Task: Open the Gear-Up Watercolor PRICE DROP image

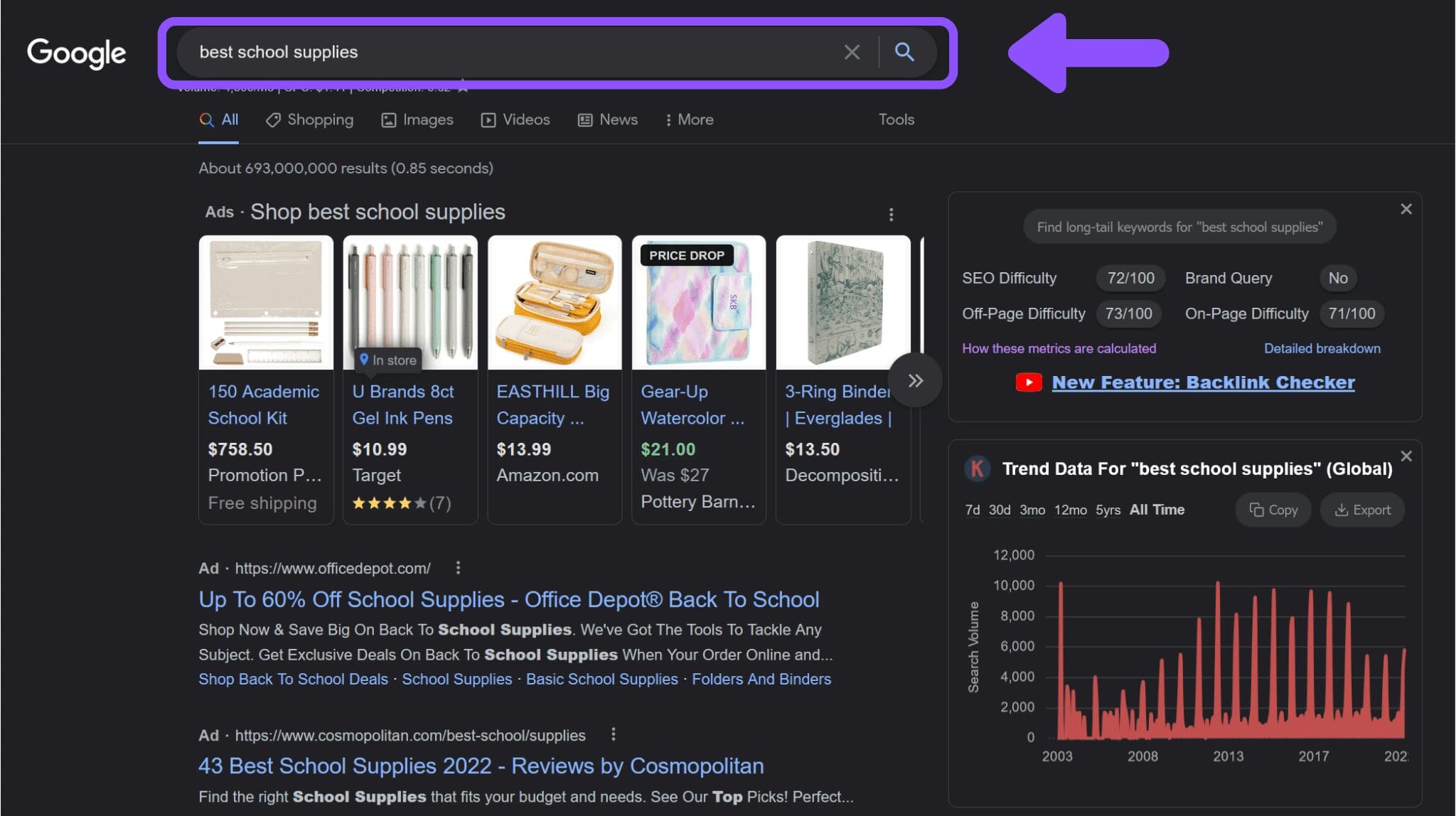Action: (x=699, y=303)
